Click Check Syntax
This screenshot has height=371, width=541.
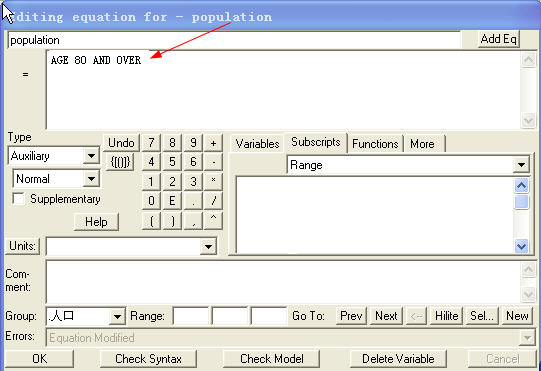tap(148, 359)
